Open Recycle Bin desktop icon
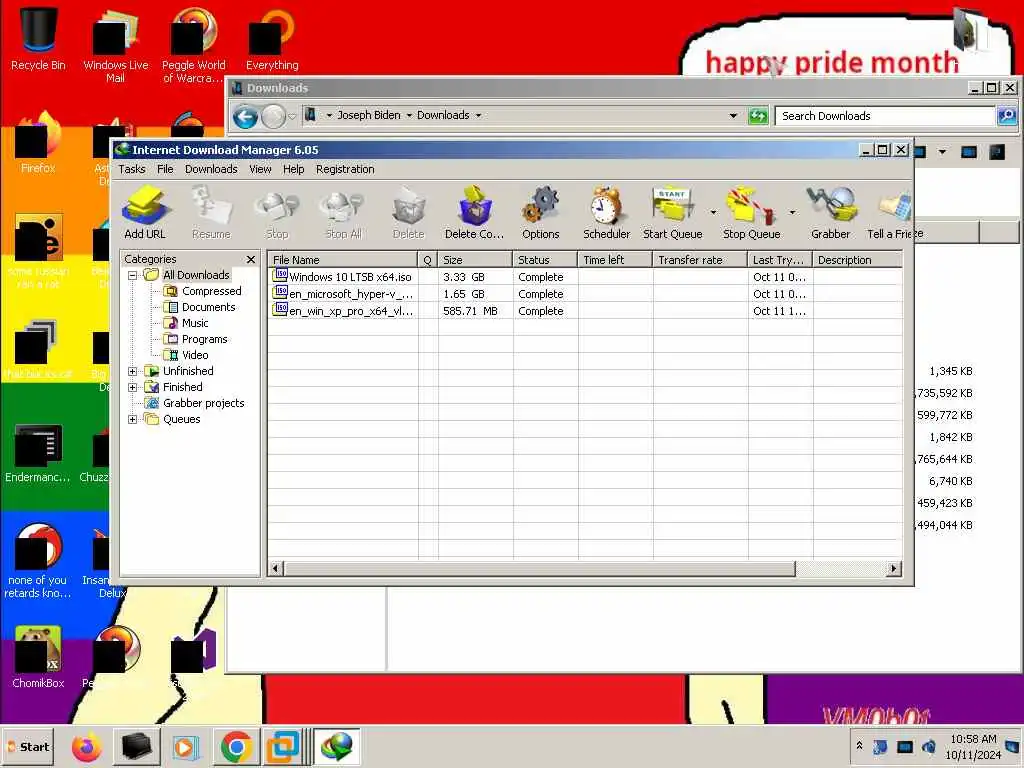 [x=38, y=39]
